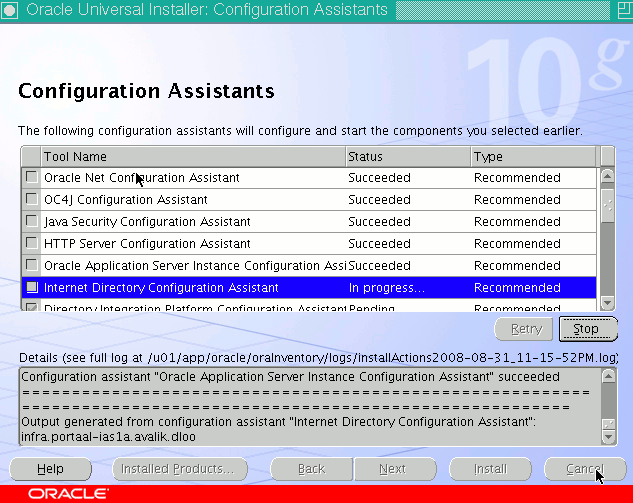
Task: Select the HTTP Server Configuration Assistant row
Action: tap(309, 243)
